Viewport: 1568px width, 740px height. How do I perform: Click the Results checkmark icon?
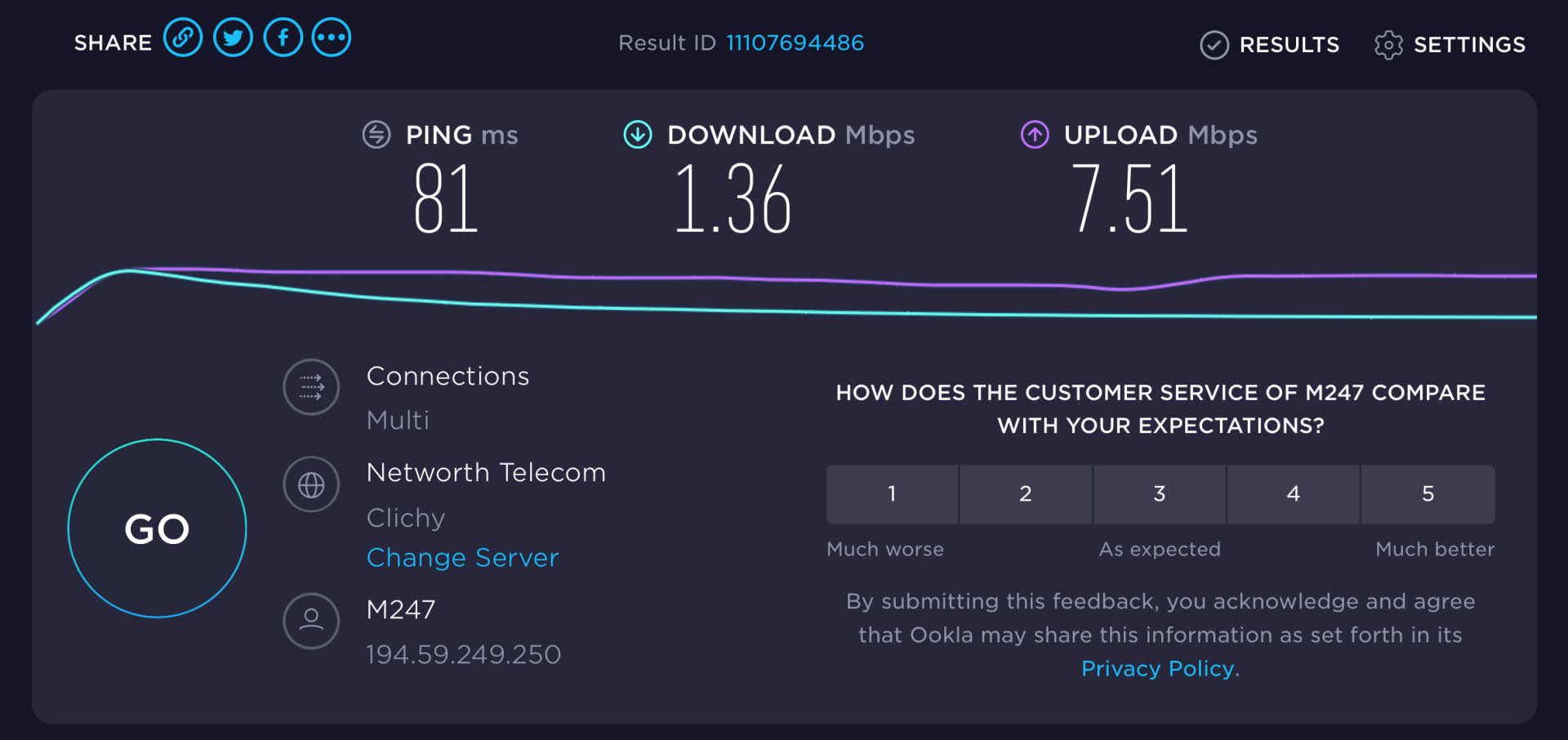pyautogui.click(x=1214, y=45)
